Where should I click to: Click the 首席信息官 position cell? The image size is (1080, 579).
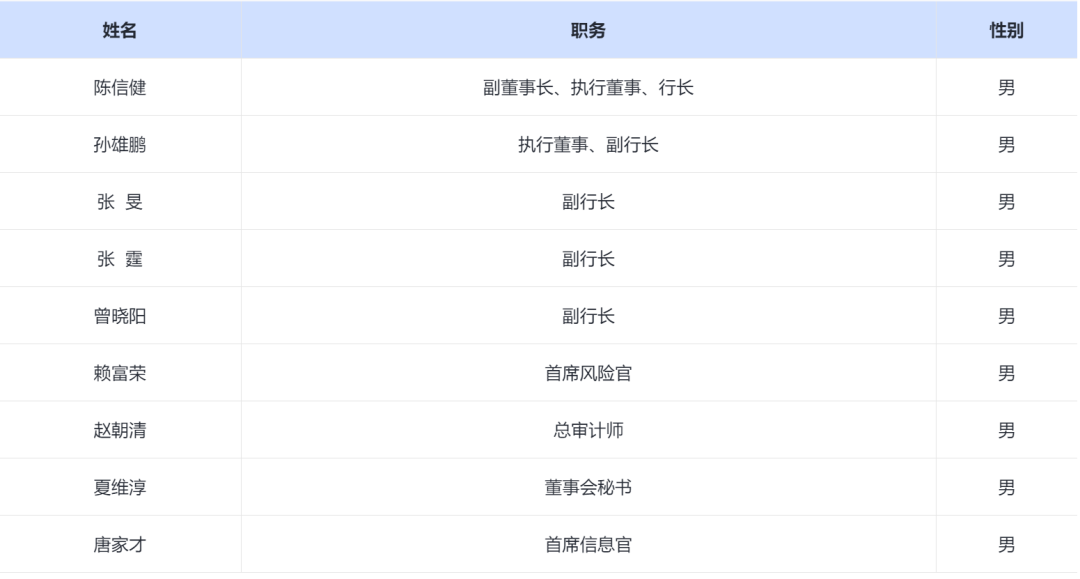(x=588, y=545)
